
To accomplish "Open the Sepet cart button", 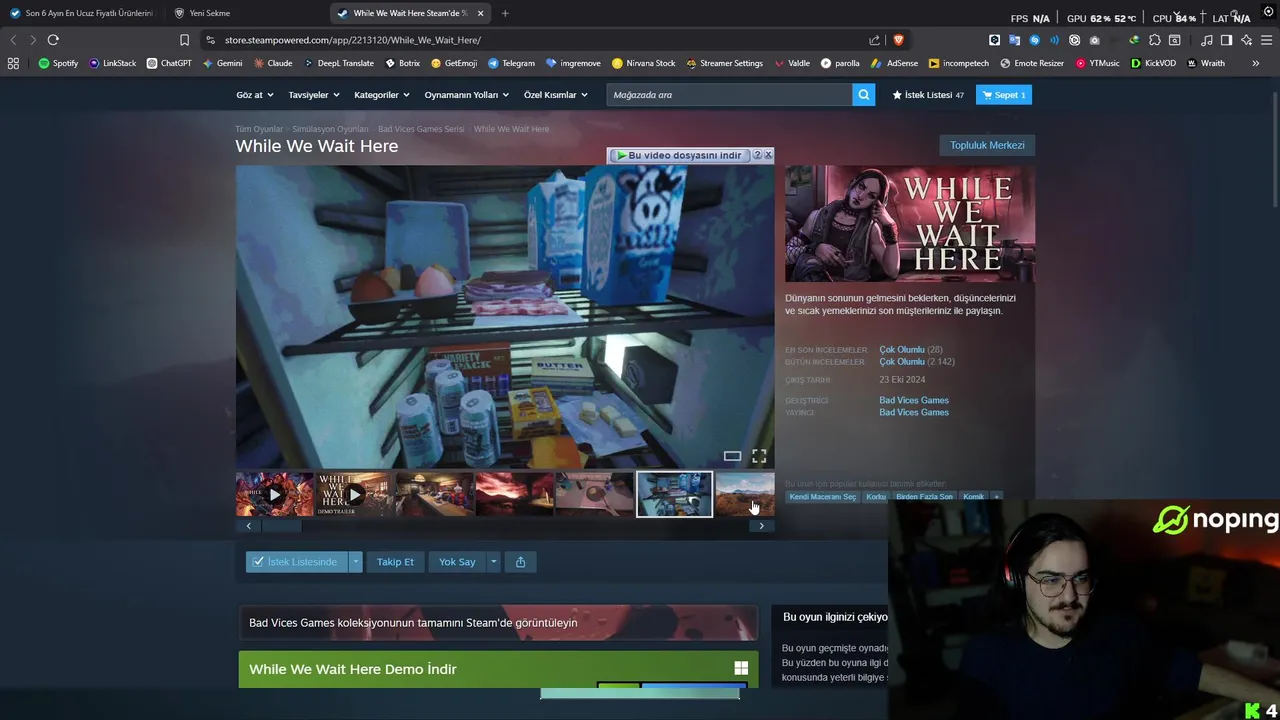I will (1003, 95).
